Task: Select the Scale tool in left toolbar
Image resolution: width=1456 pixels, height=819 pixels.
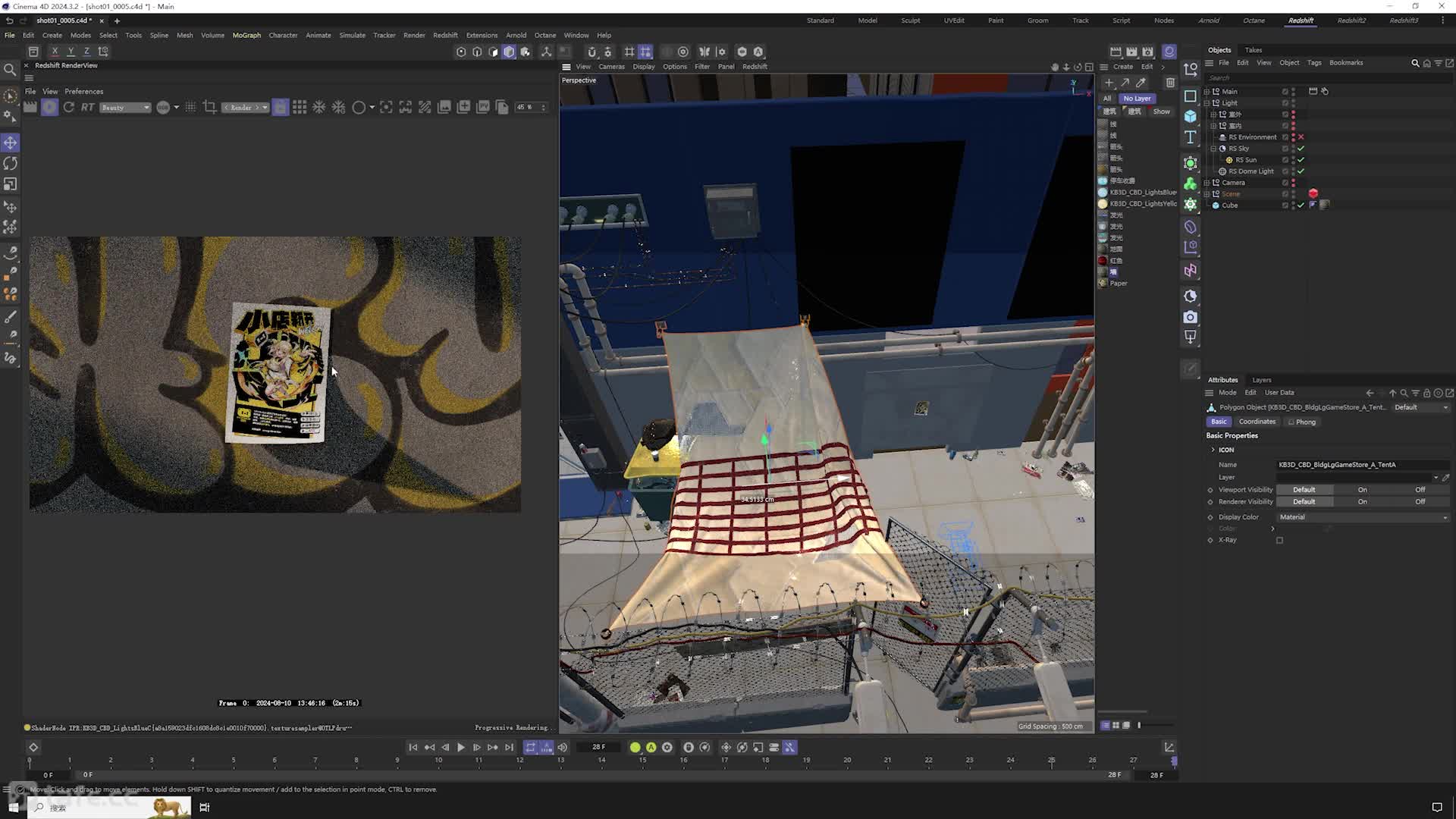Action: (x=11, y=184)
